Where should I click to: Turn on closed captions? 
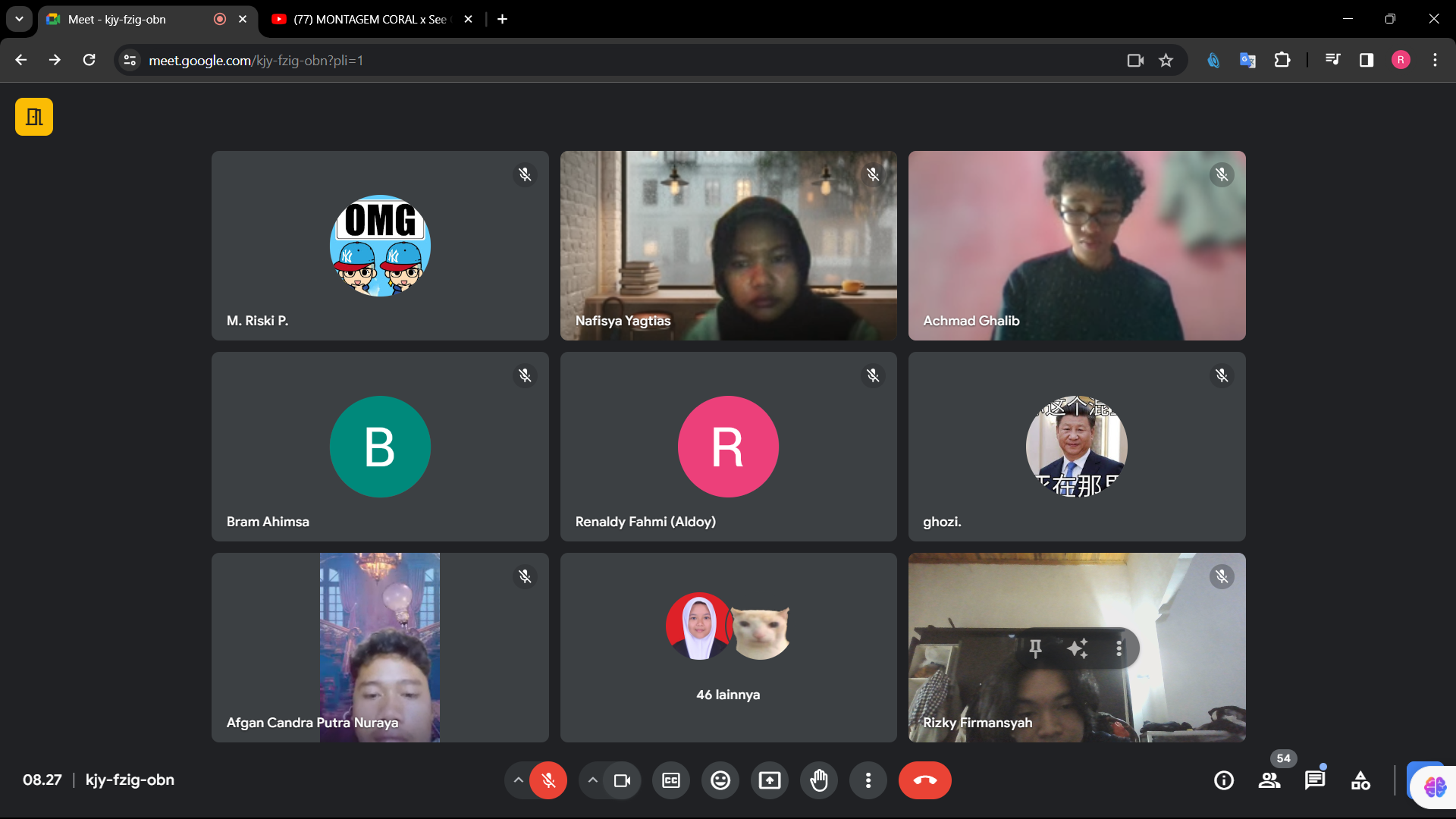(671, 780)
